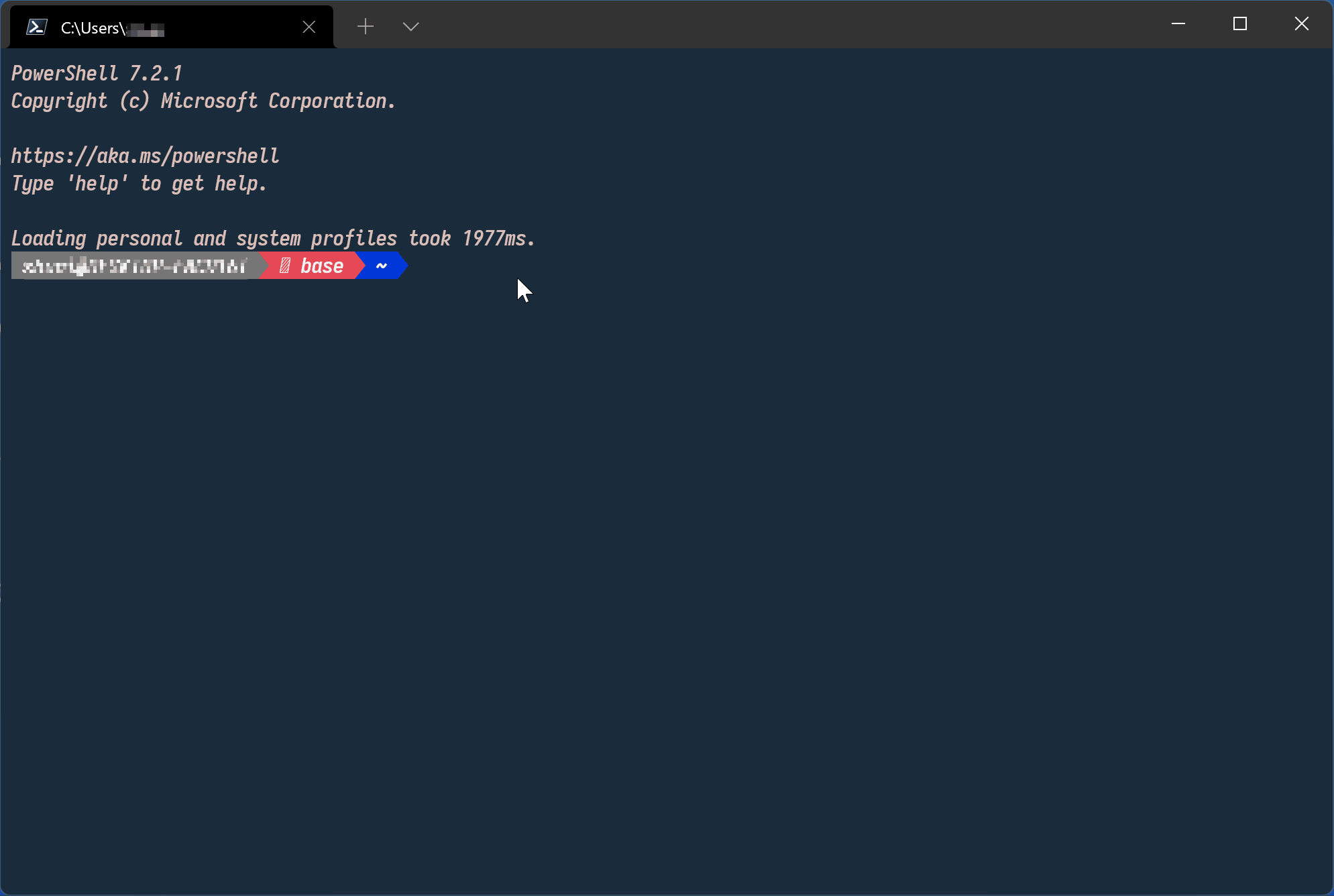Focus the command line after the prompt arrow
Image resolution: width=1334 pixels, height=896 pixels.
(429, 266)
